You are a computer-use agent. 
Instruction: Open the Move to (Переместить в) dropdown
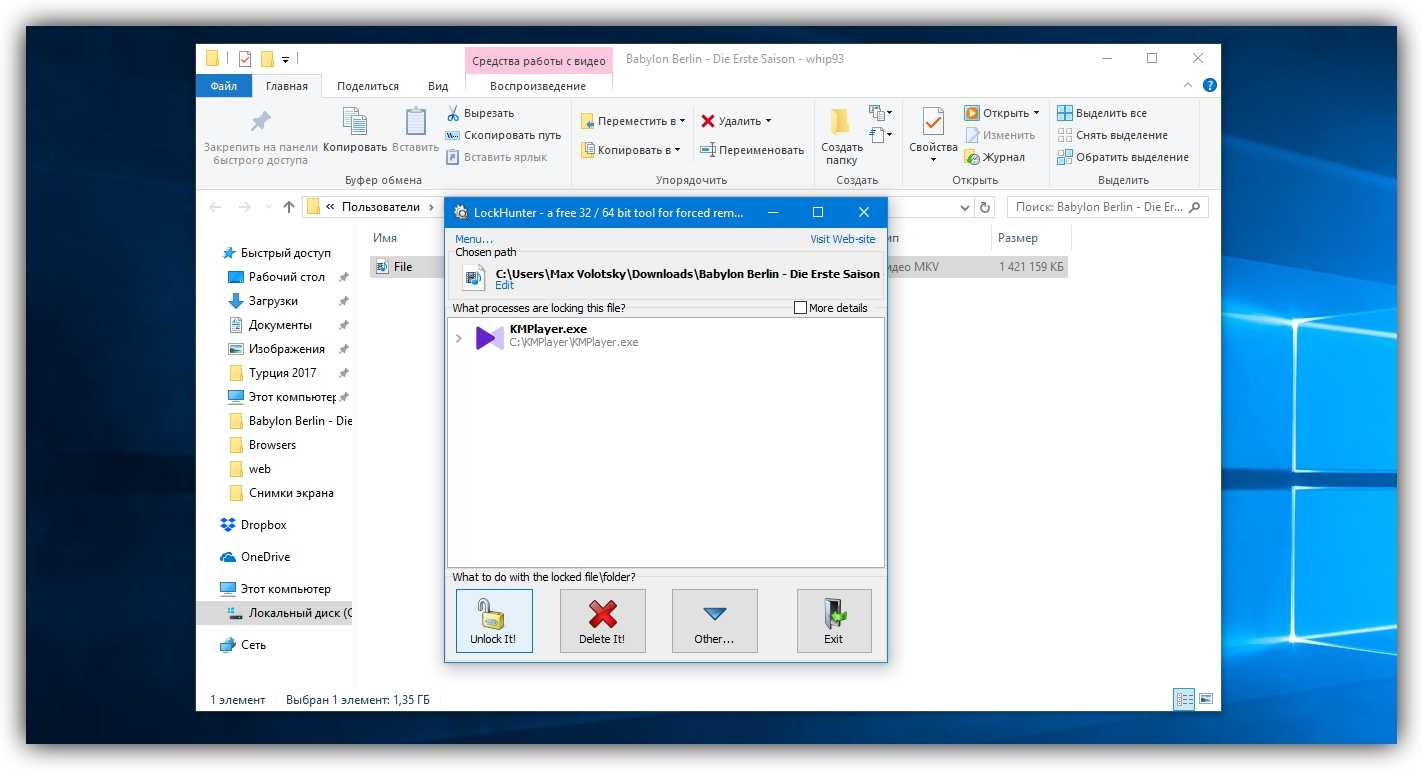[633, 121]
